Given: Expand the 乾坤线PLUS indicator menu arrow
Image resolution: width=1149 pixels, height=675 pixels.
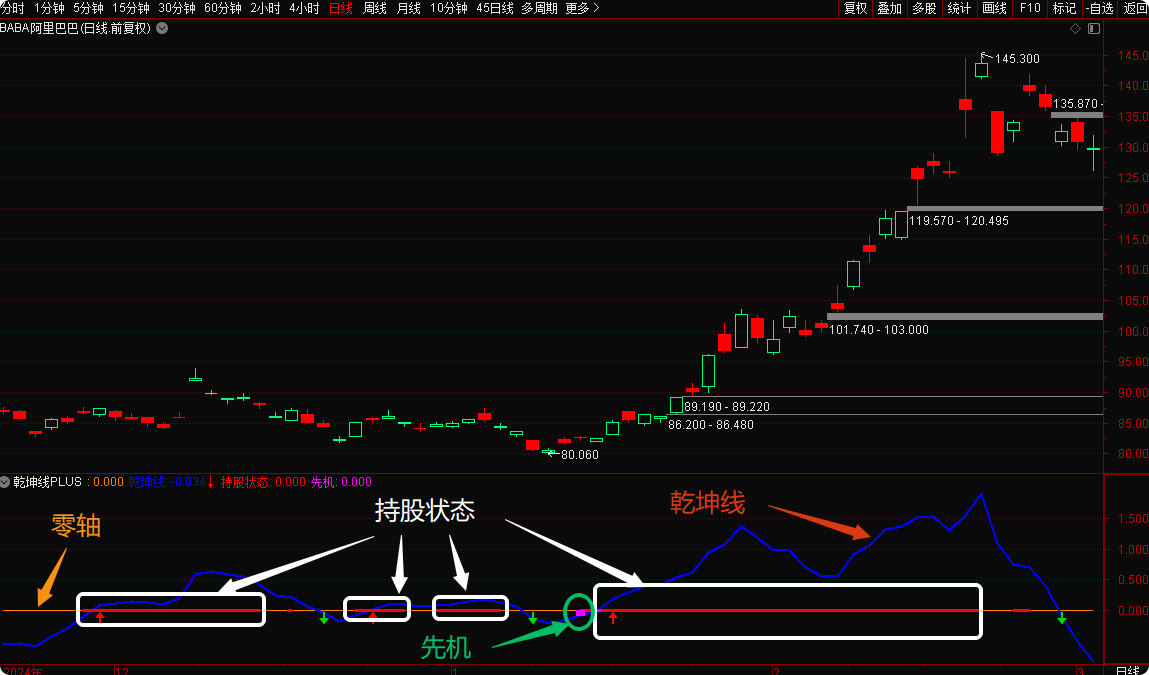Looking at the screenshot, I should [5, 482].
